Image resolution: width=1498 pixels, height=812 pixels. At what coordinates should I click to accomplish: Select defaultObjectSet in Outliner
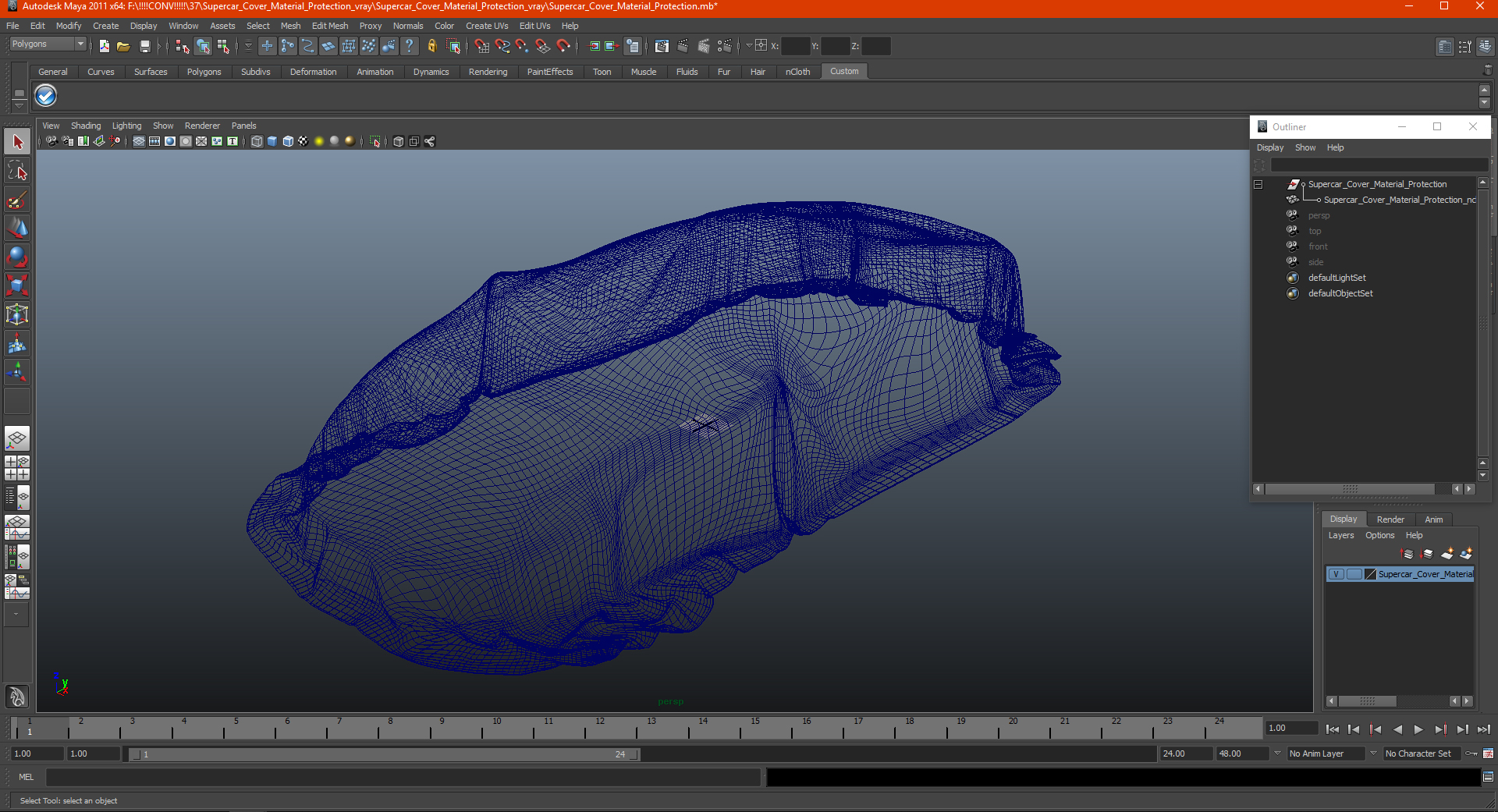(1340, 293)
